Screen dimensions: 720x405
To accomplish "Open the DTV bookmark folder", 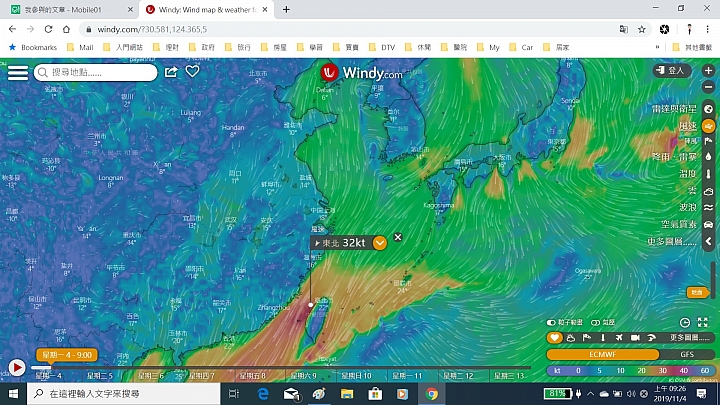I will [382, 47].
